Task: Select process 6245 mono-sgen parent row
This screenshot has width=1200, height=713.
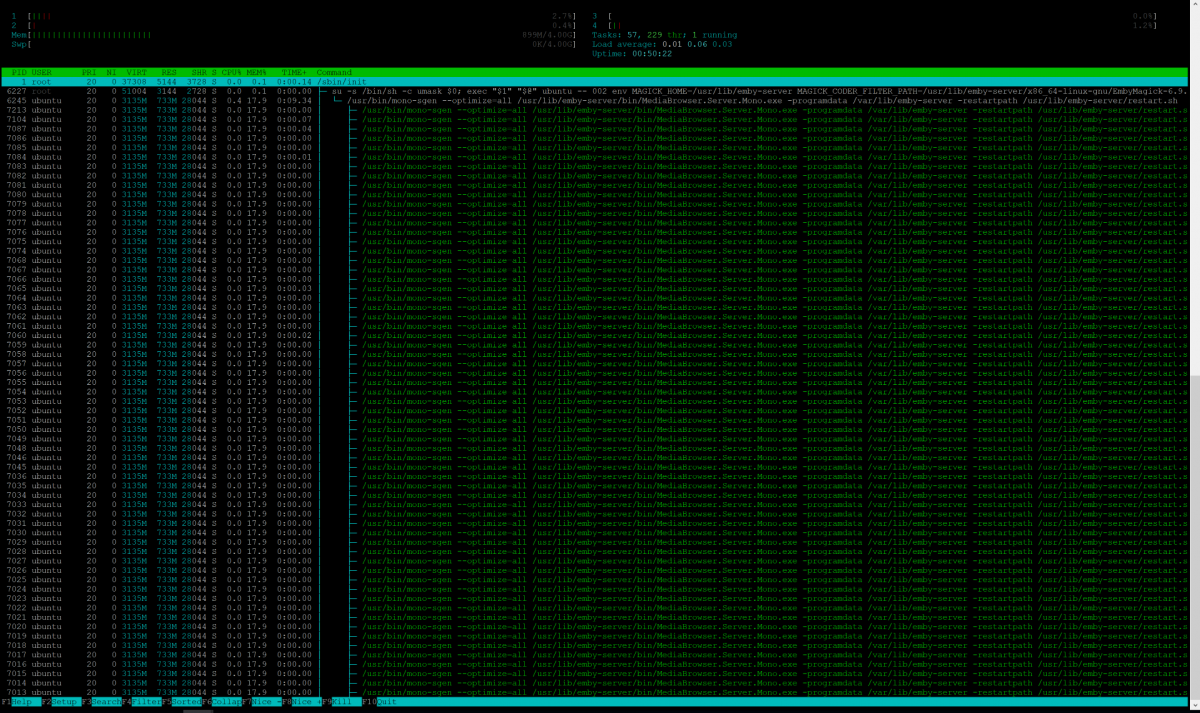Action: [x=594, y=101]
